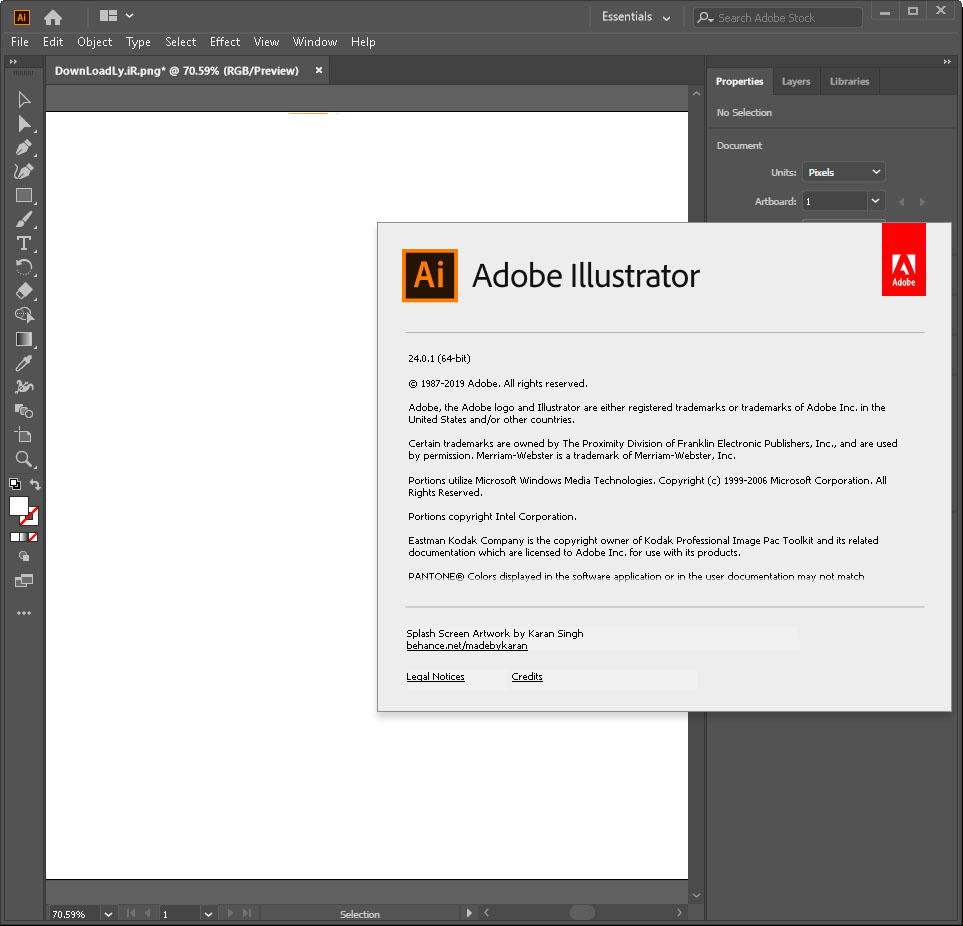Expand the Essentials workspace switcher

tap(636, 17)
